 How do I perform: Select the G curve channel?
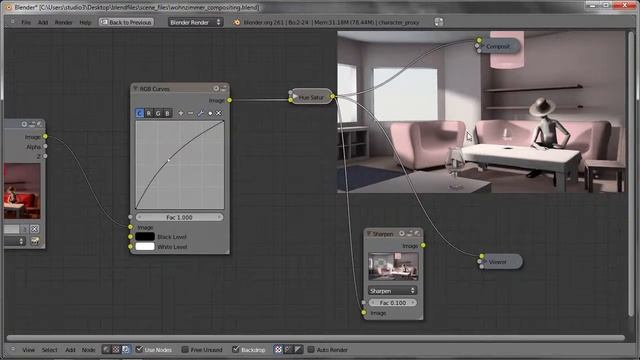click(158, 113)
